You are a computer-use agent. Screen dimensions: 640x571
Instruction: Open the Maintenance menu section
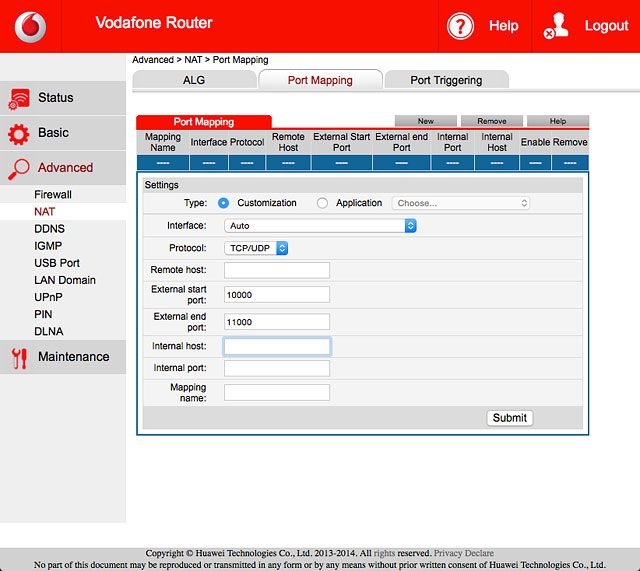coord(63,357)
